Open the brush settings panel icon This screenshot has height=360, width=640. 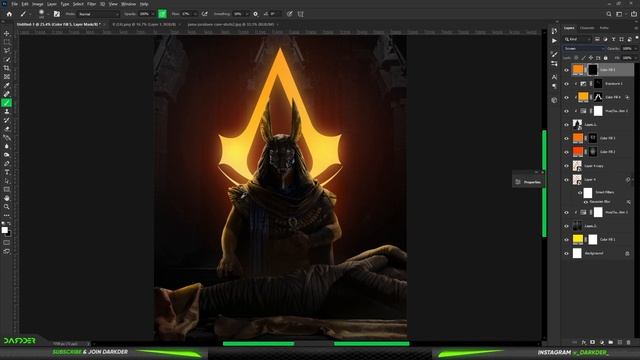point(57,14)
